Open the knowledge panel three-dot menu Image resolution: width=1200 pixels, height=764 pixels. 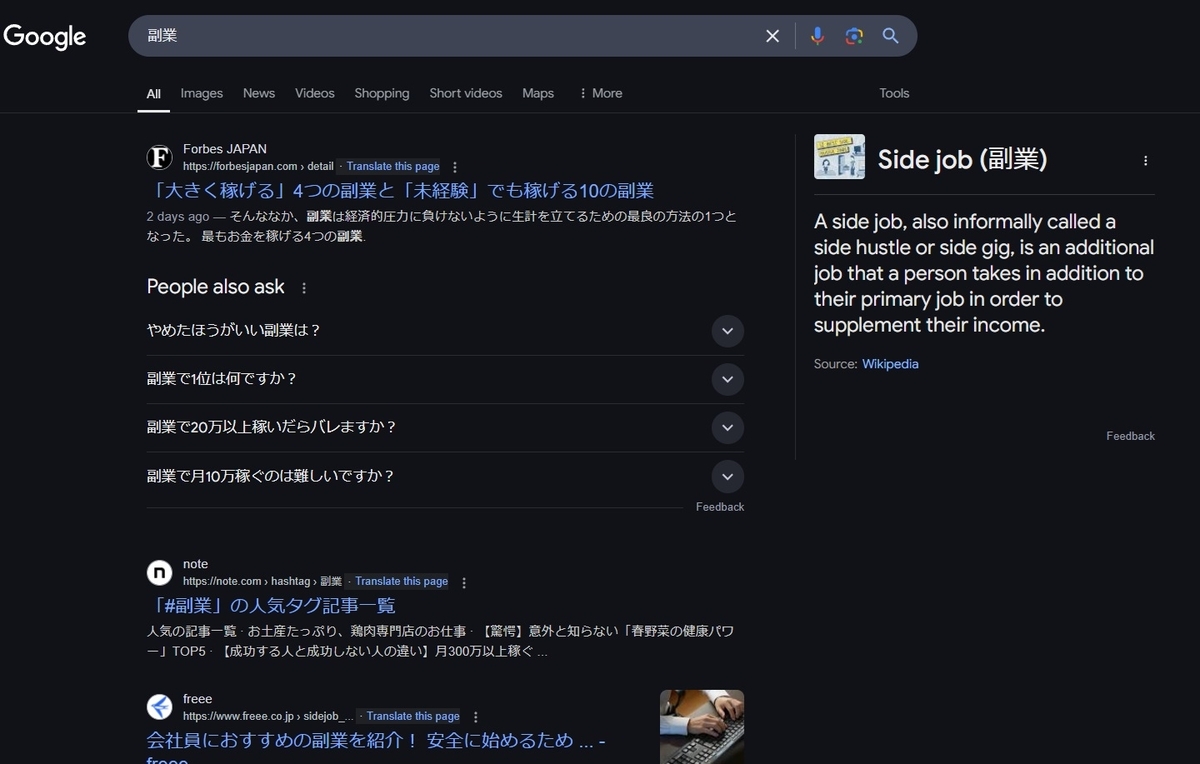click(x=1145, y=160)
